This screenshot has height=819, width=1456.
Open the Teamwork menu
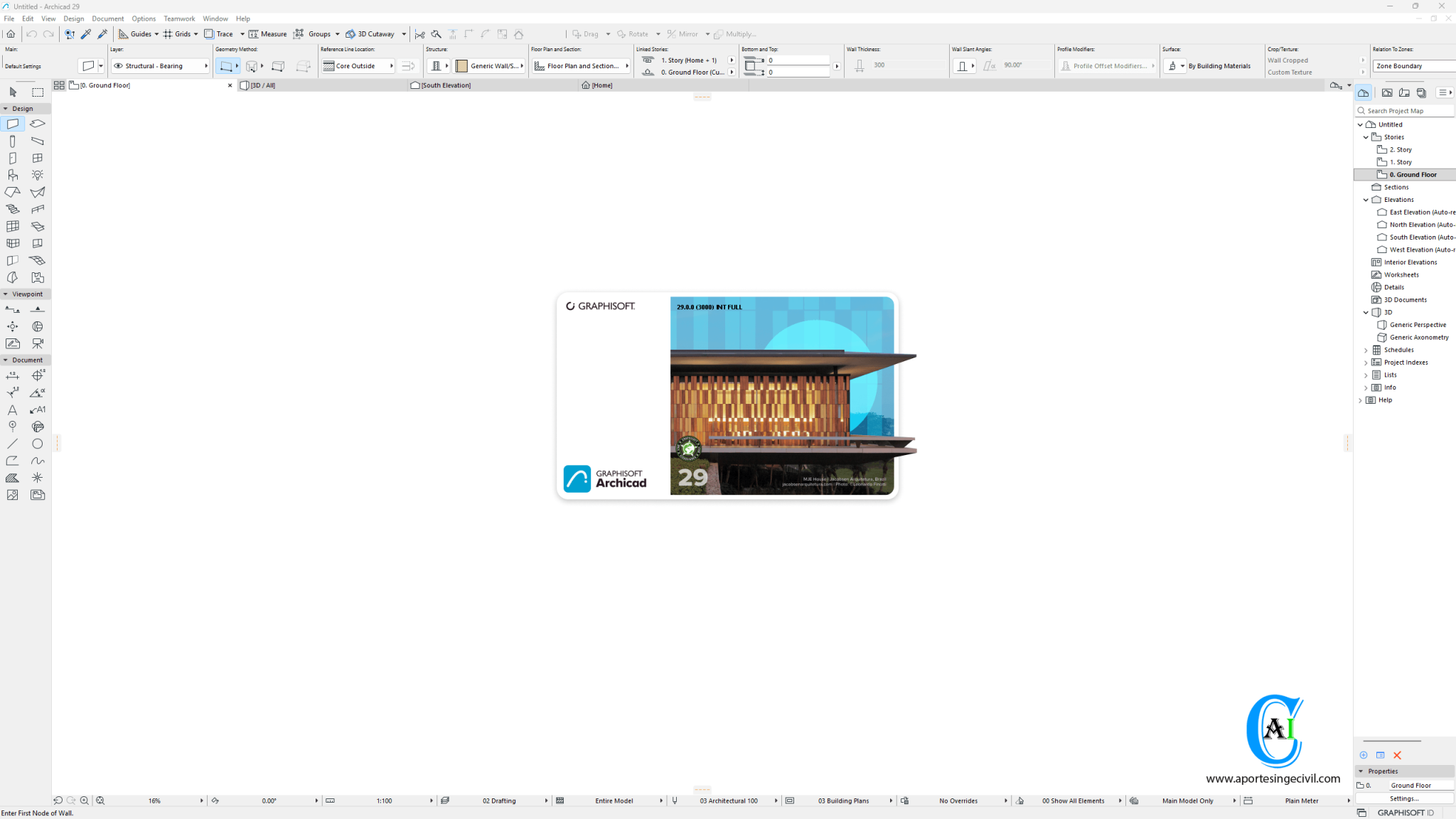coord(179,18)
